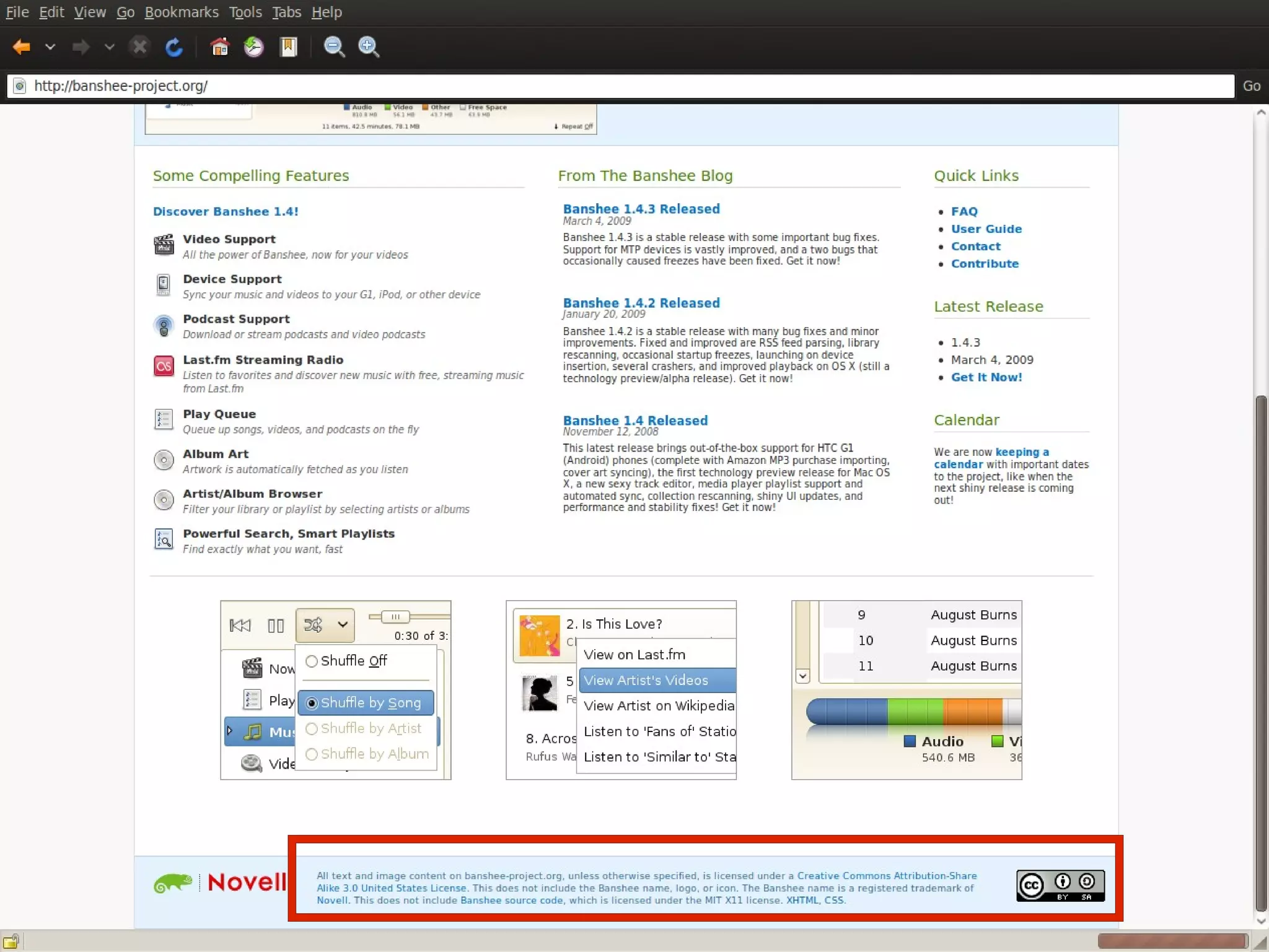
Task: Click the Zoom In magnifier icon
Action: (x=369, y=47)
